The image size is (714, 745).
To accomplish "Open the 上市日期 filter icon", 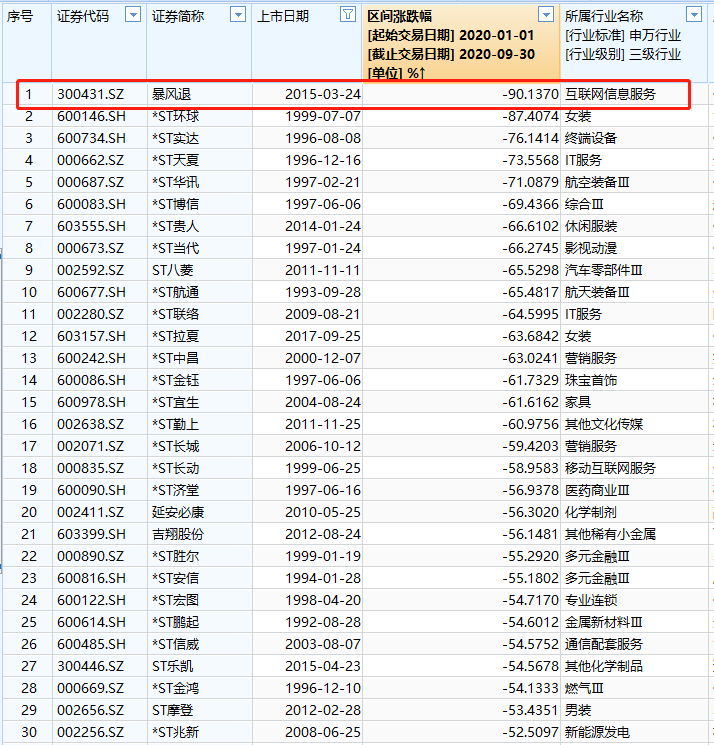I will (x=348, y=15).
